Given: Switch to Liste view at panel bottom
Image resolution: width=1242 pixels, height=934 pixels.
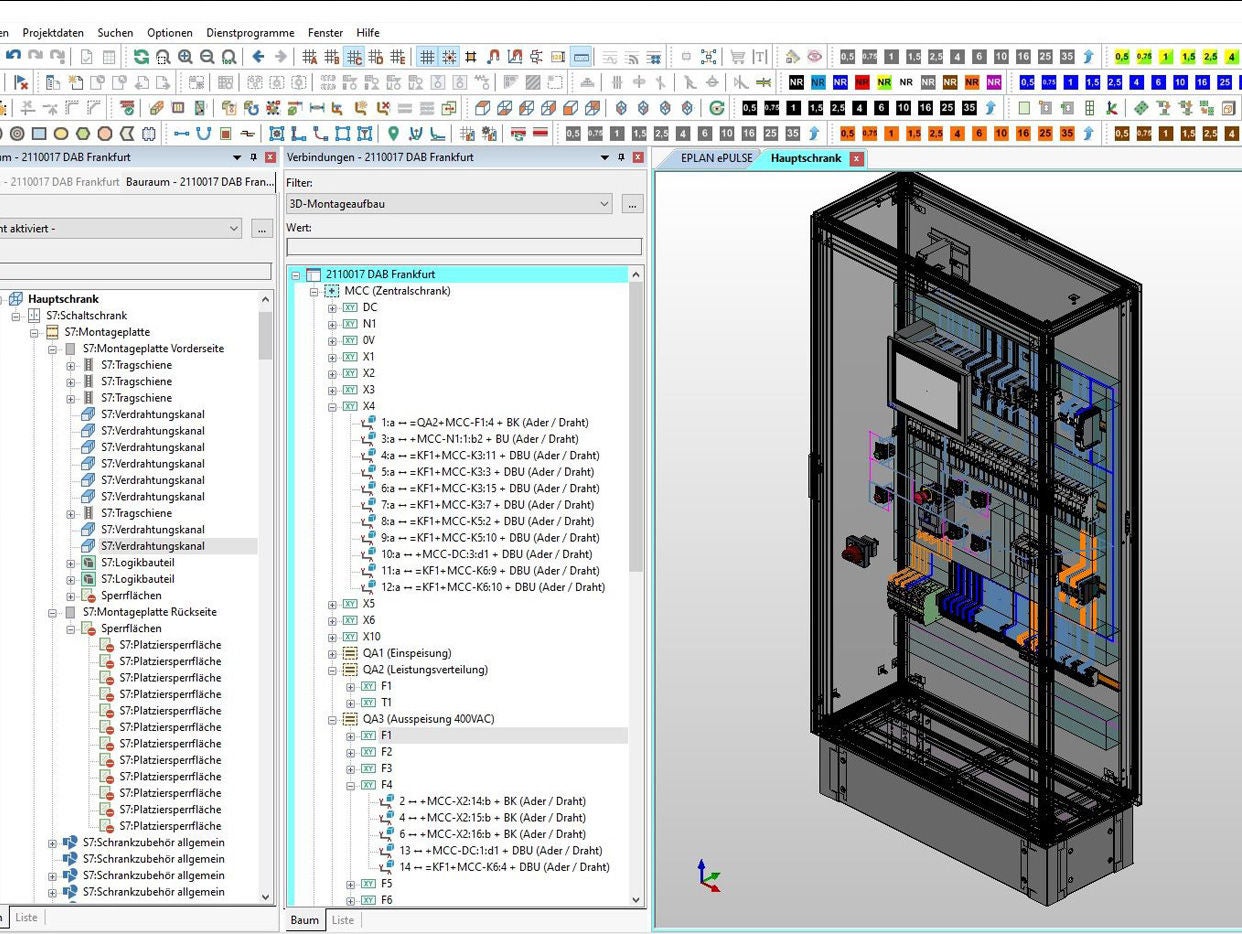Looking at the screenshot, I should (343, 920).
